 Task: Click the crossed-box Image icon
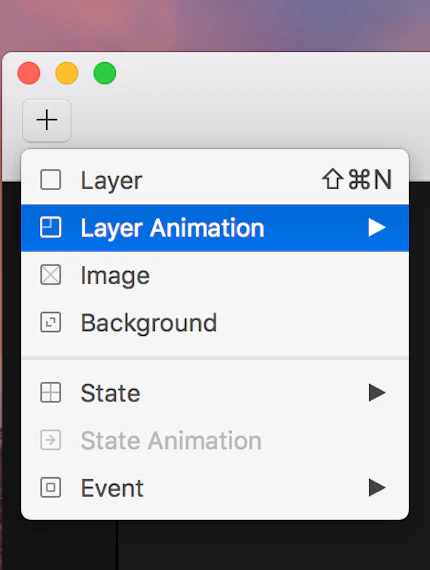[51, 275]
